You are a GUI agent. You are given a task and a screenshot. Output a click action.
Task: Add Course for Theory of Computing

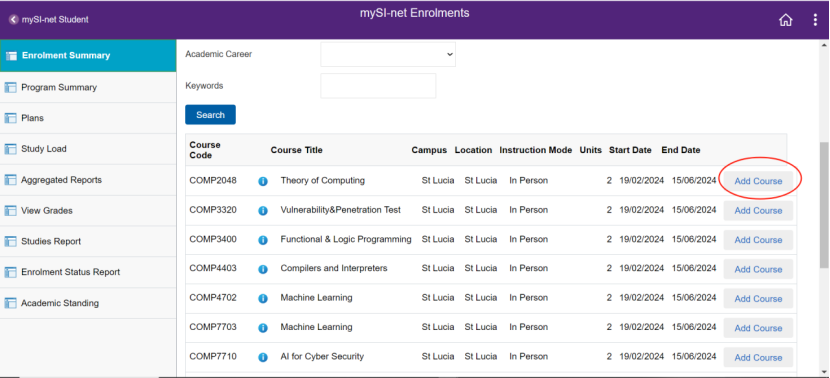click(758, 181)
